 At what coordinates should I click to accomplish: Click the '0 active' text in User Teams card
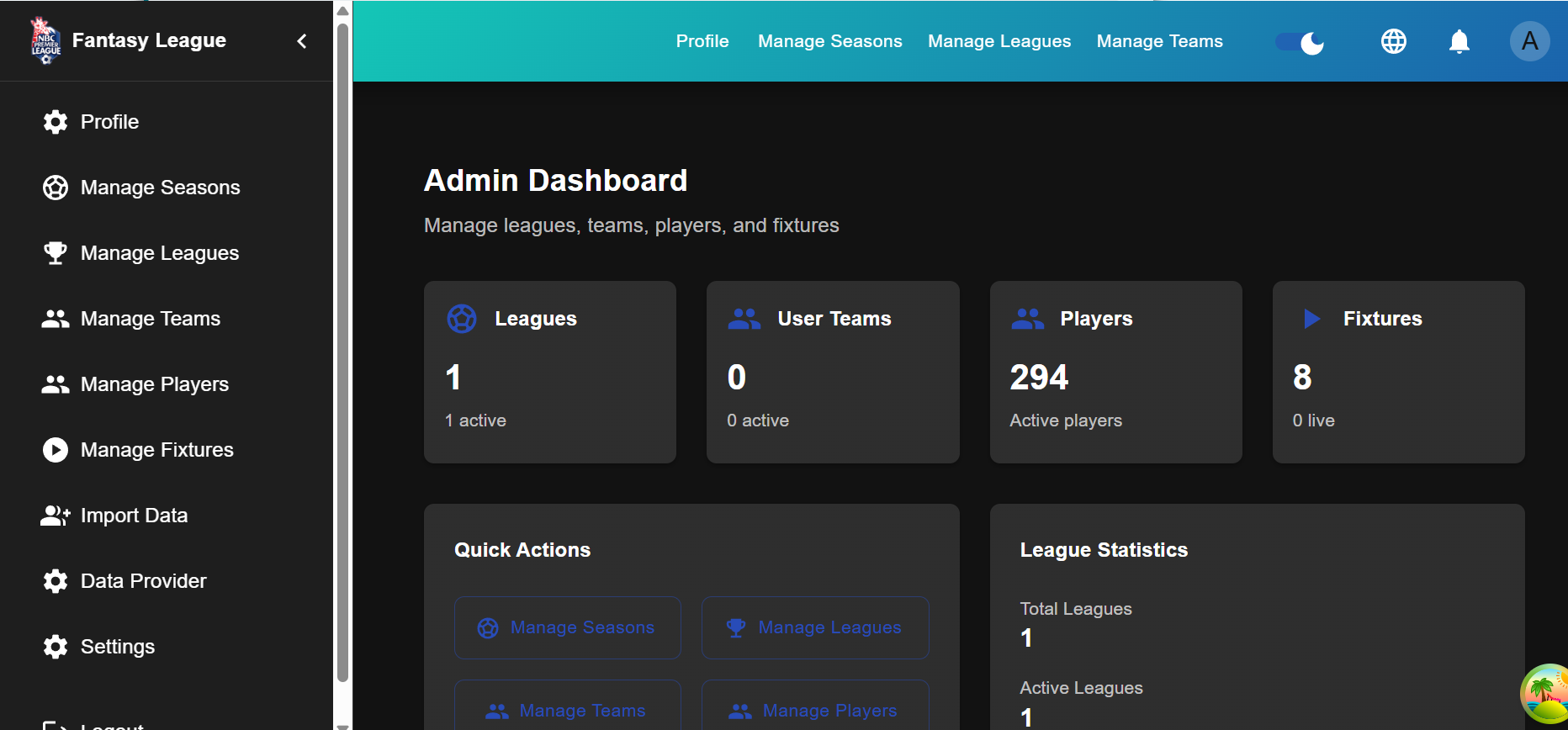tap(758, 421)
